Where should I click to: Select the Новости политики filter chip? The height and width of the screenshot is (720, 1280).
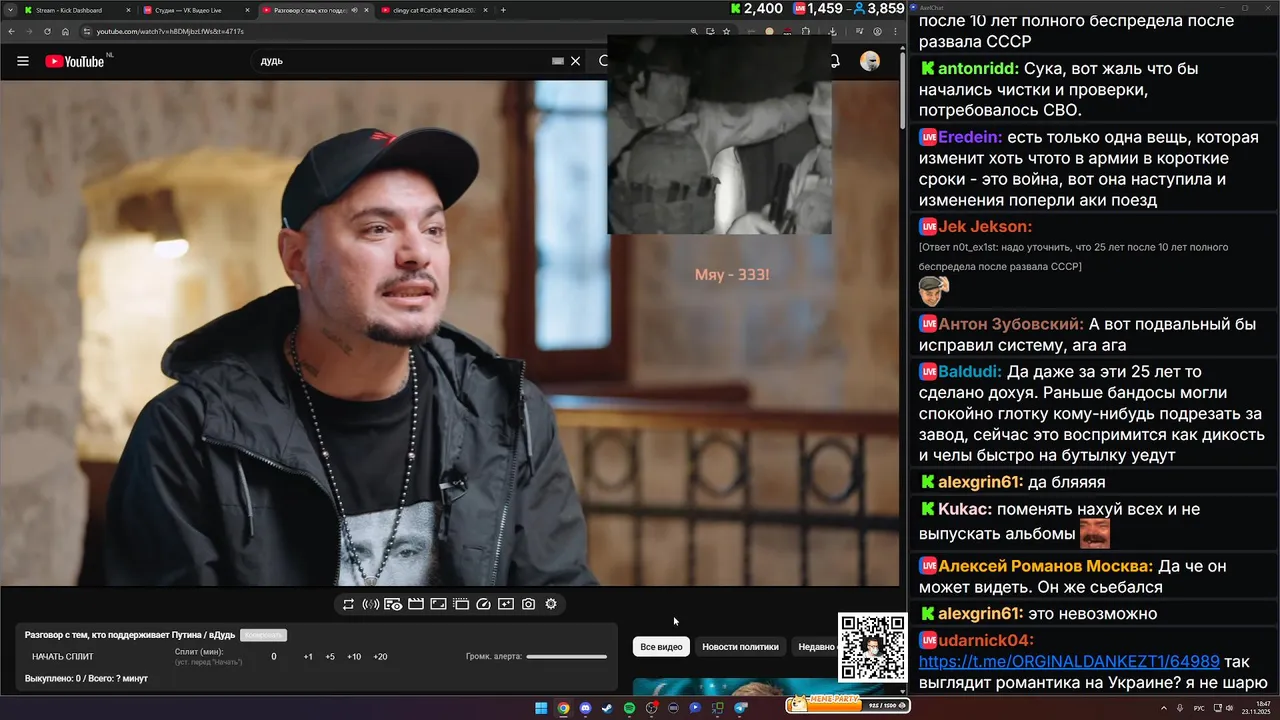click(740, 647)
